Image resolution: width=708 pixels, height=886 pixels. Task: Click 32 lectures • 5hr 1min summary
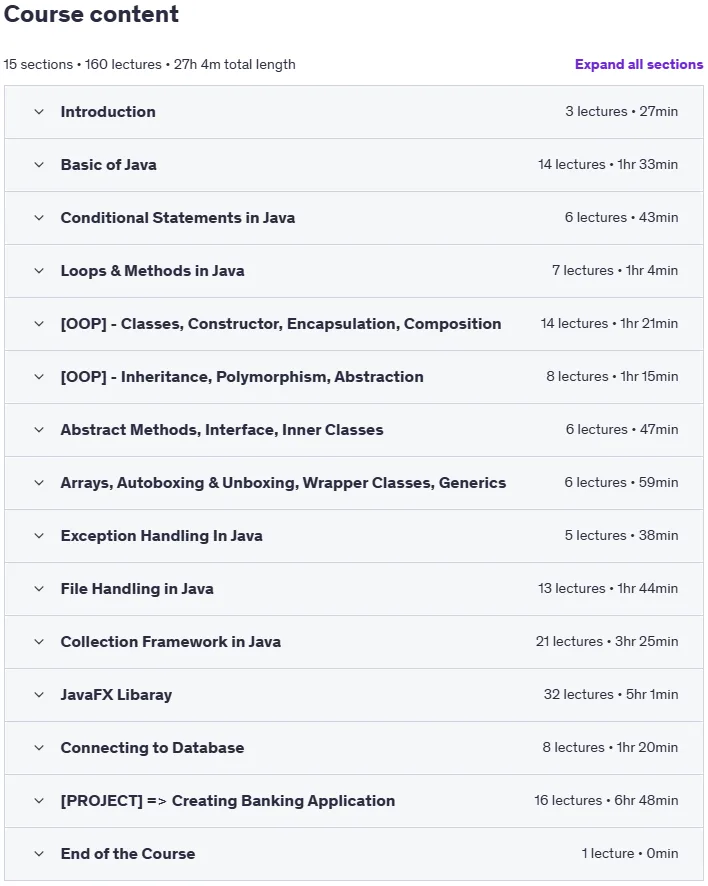coord(611,694)
